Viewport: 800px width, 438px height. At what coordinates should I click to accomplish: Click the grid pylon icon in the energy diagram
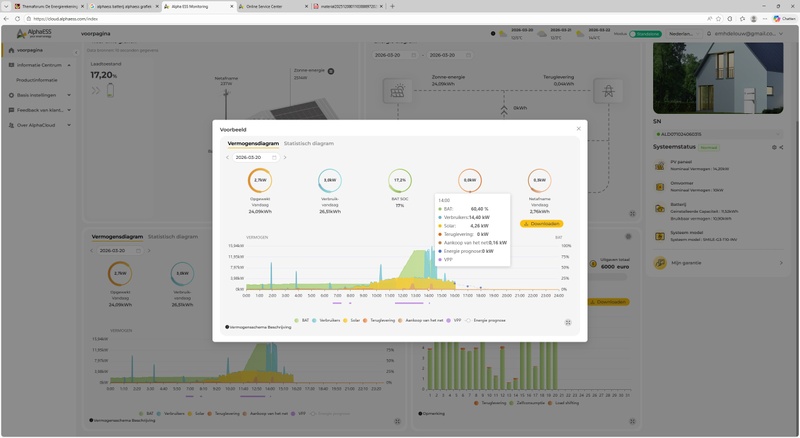click(608, 91)
